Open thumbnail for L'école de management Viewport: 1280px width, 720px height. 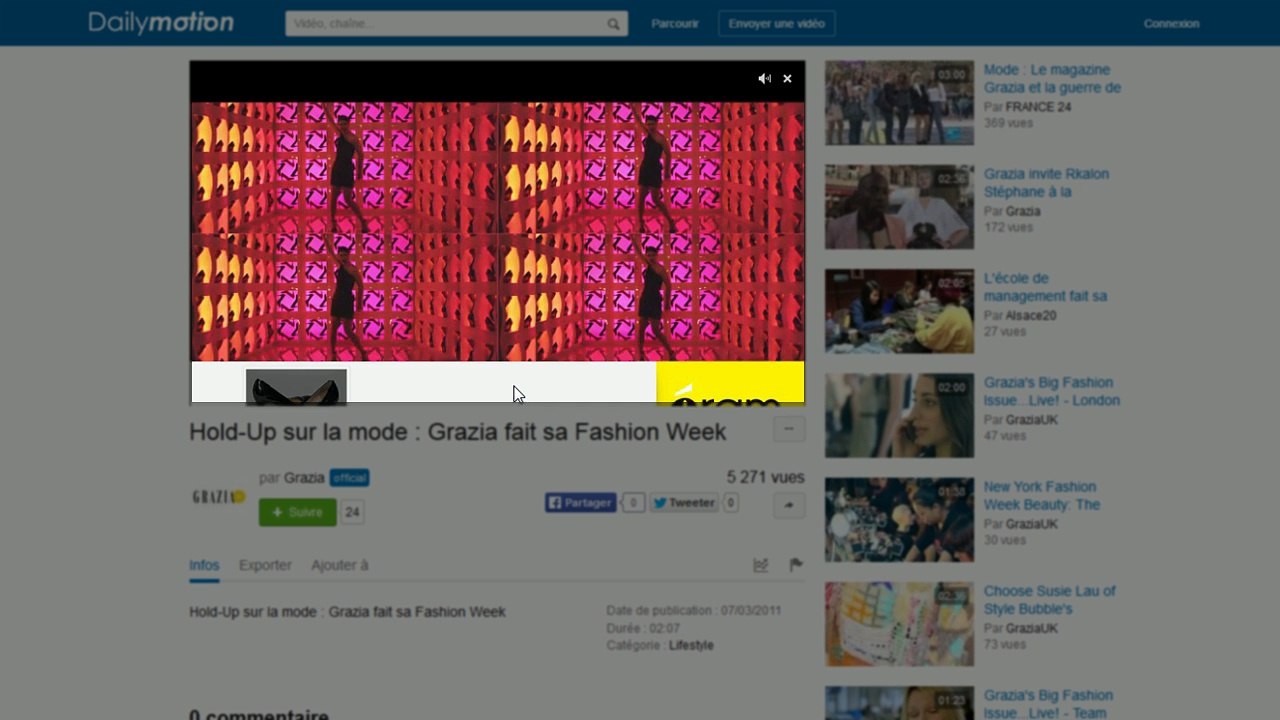[x=899, y=311]
